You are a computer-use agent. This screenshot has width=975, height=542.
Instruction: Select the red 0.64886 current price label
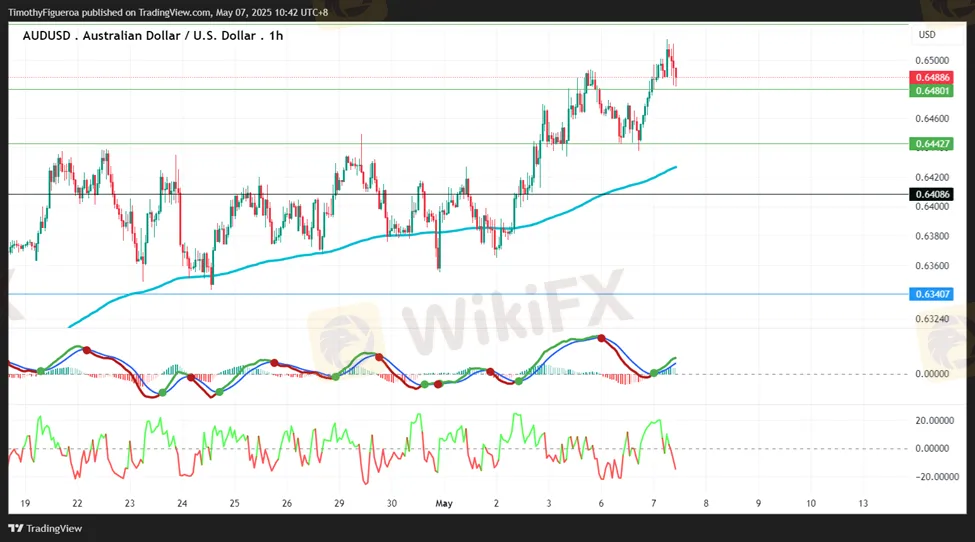point(931,77)
